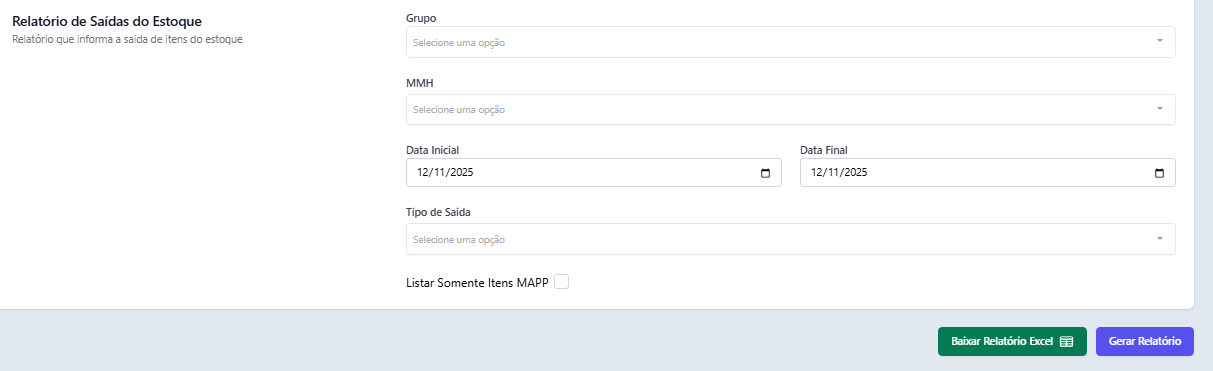Click the Data Inicial date field
The height and width of the screenshot is (371, 1213).
(x=594, y=173)
